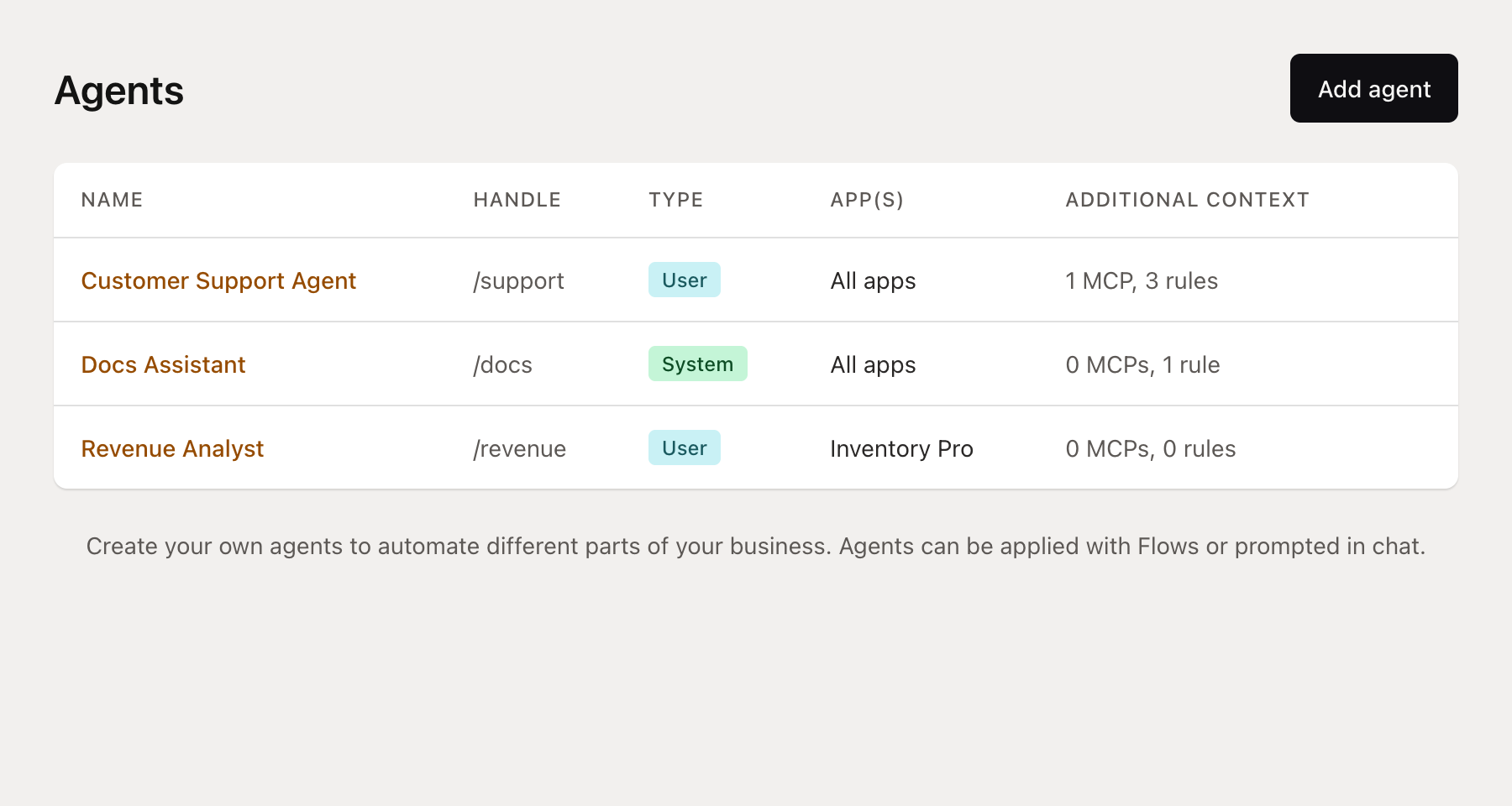Open the Customer Support Agent
This screenshot has height=806, width=1512.
click(218, 280)
